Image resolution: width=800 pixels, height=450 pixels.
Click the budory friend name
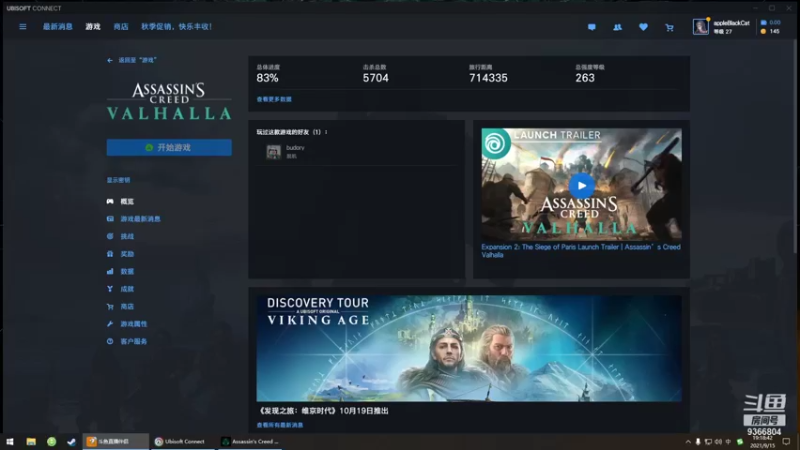295,148
